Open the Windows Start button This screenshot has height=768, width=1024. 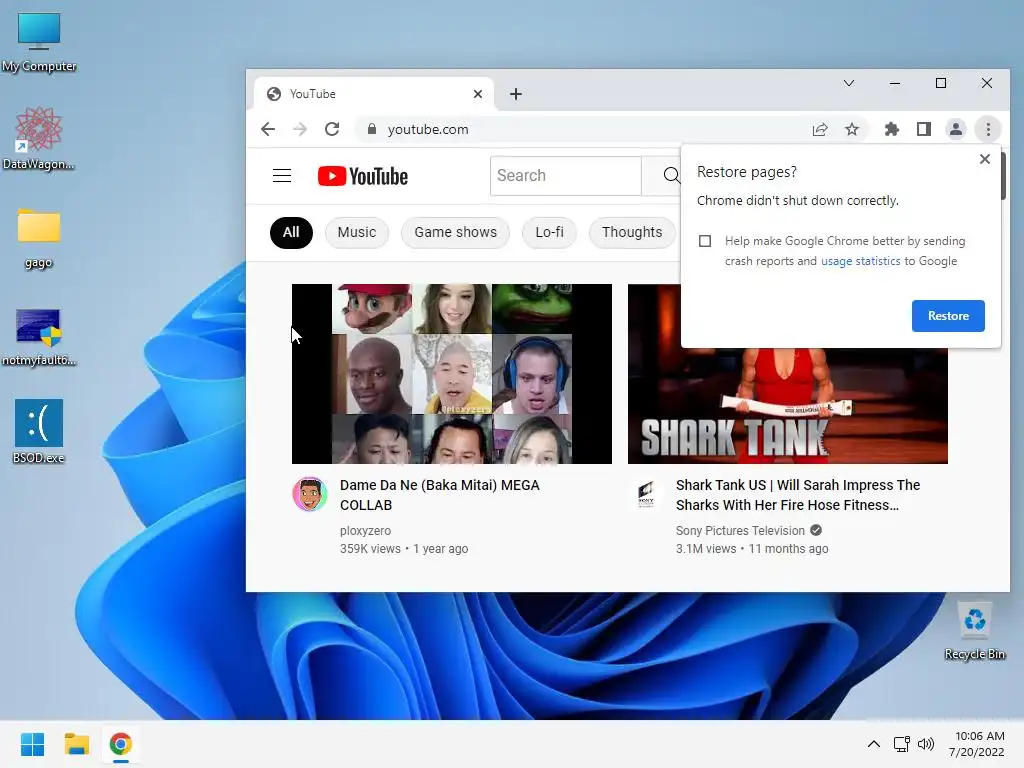[32, 744]
